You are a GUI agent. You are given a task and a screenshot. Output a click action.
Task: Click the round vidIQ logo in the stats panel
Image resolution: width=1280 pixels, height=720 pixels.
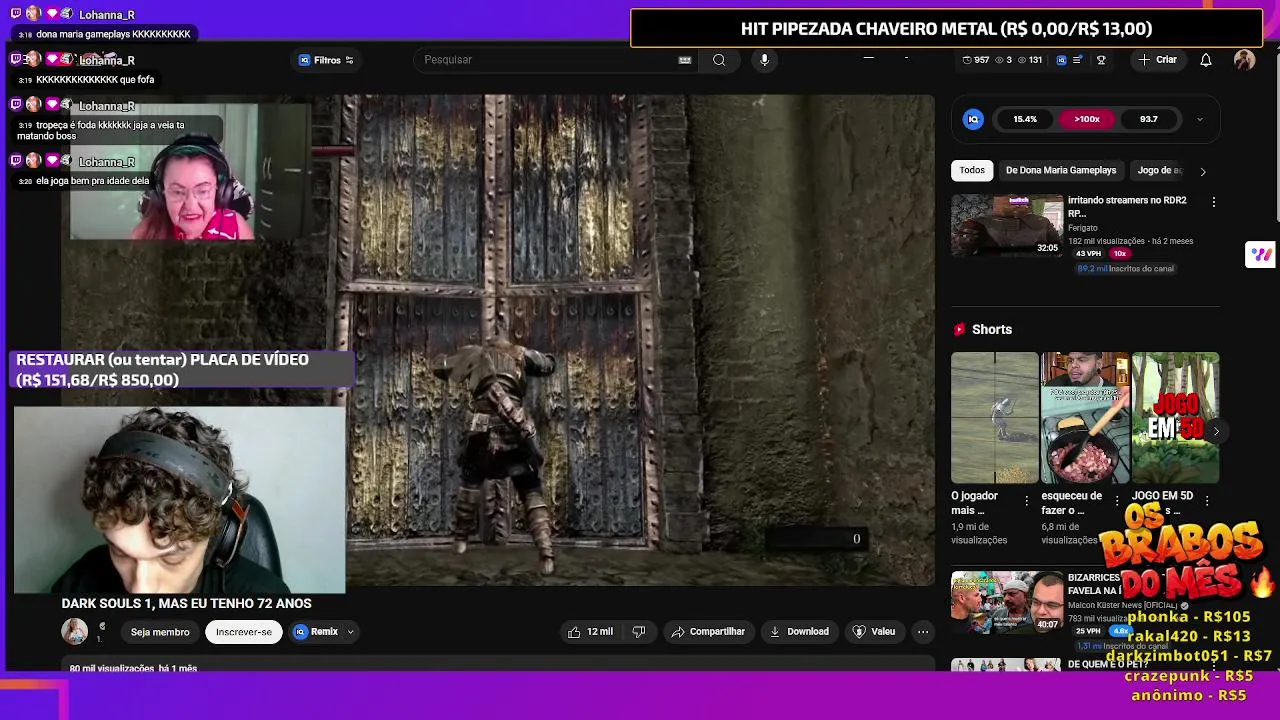coord(973,119)
